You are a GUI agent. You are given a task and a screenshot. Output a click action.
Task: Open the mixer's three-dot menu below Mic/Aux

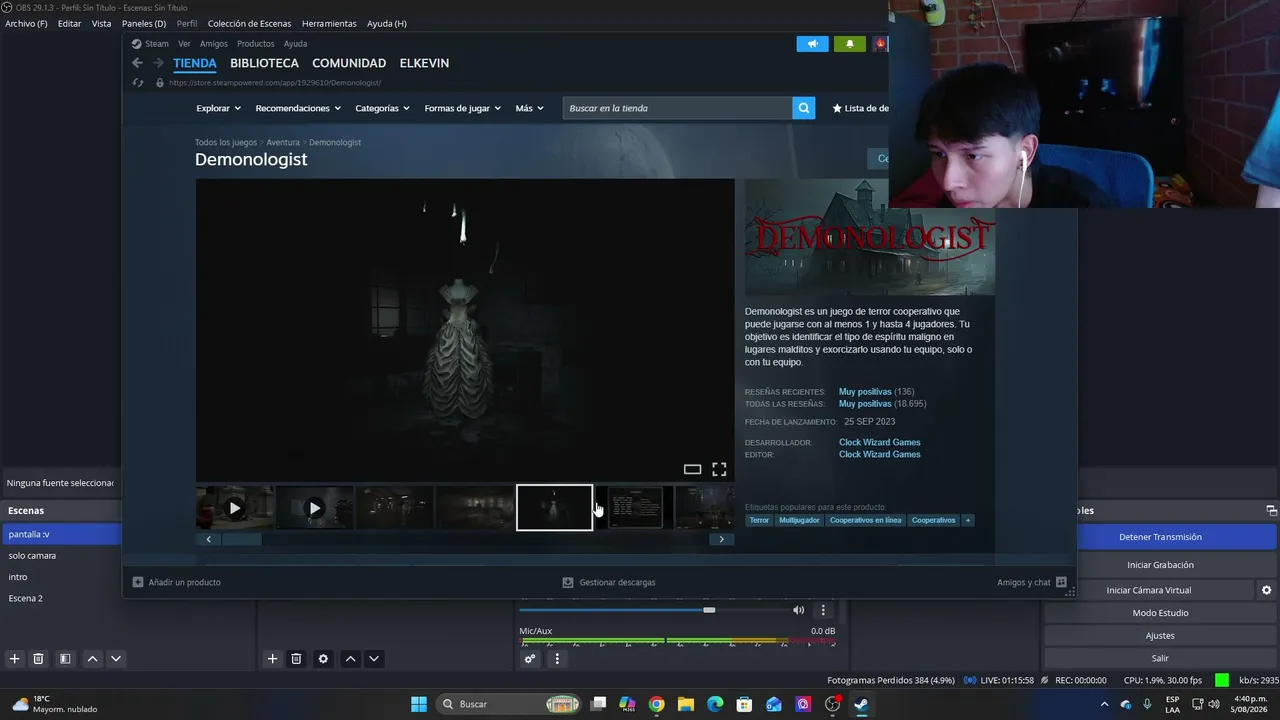(557, 659)
